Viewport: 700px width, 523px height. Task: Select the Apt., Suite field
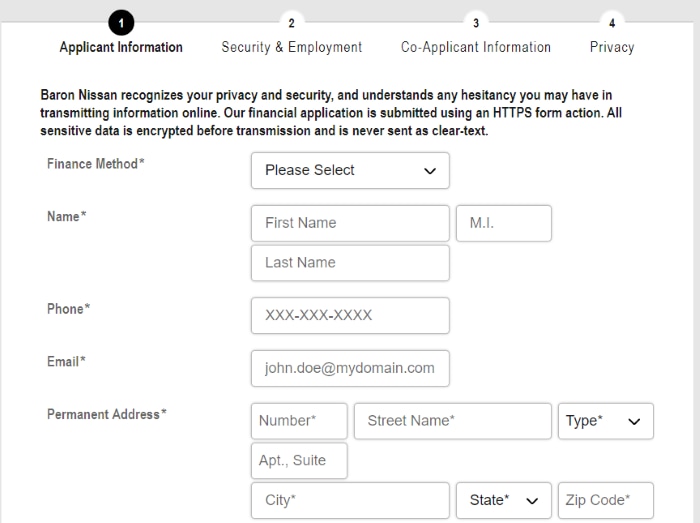(x=299, y=461)
